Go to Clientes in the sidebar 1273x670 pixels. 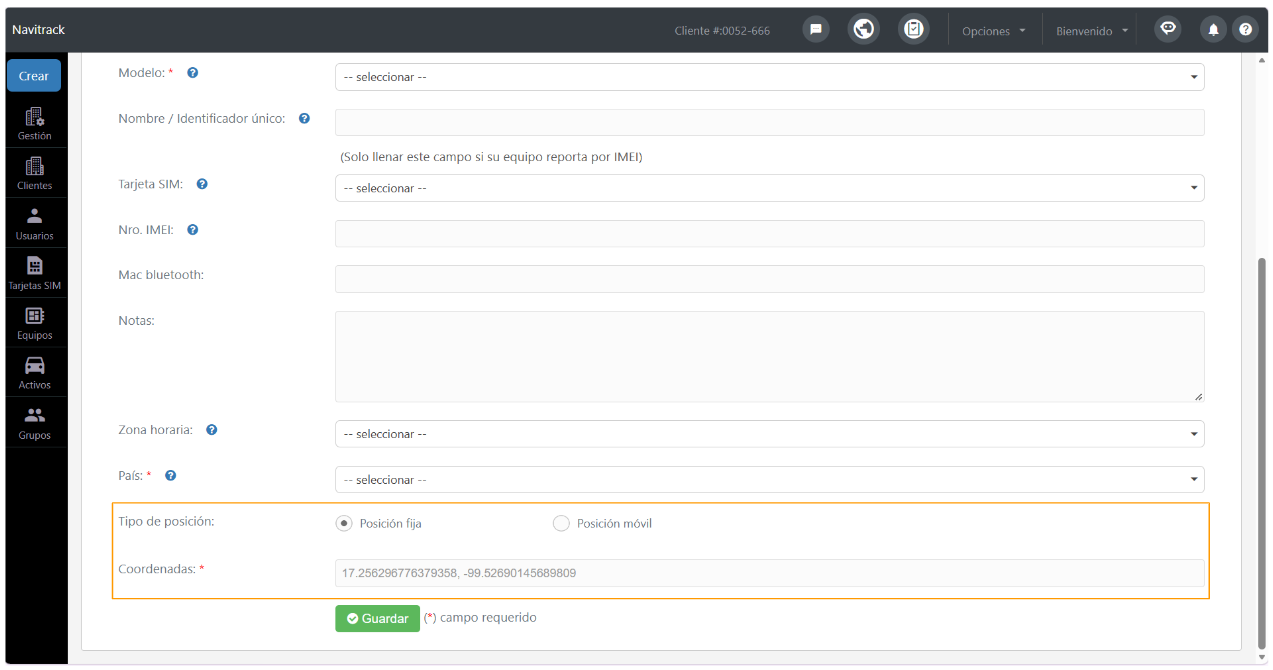click(35, 173)
